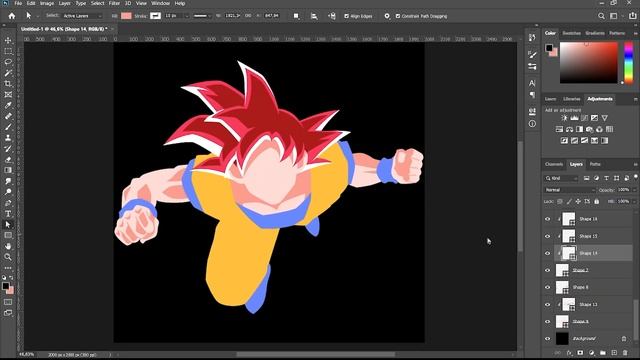The image size is (640, 360).
Task: Open the layer Fill percentage dropdown
Action: click(x=633, y=201)
